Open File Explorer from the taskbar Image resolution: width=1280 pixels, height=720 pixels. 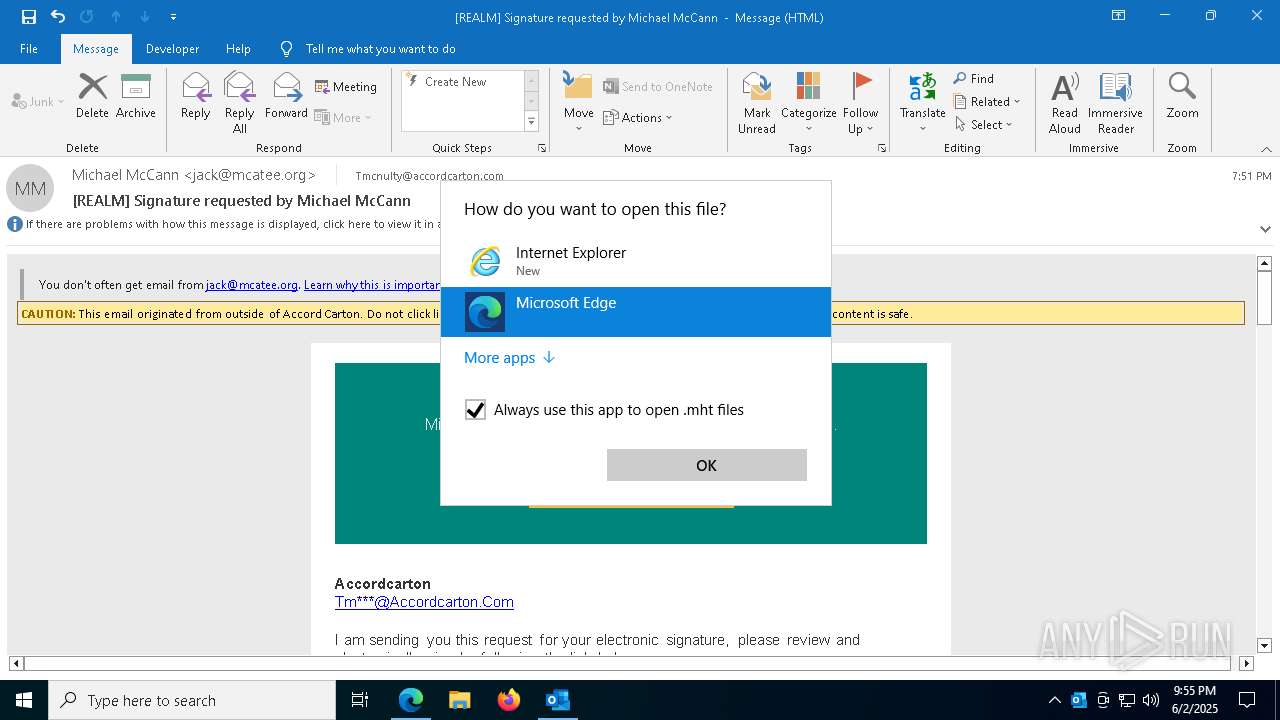[460, 700]
